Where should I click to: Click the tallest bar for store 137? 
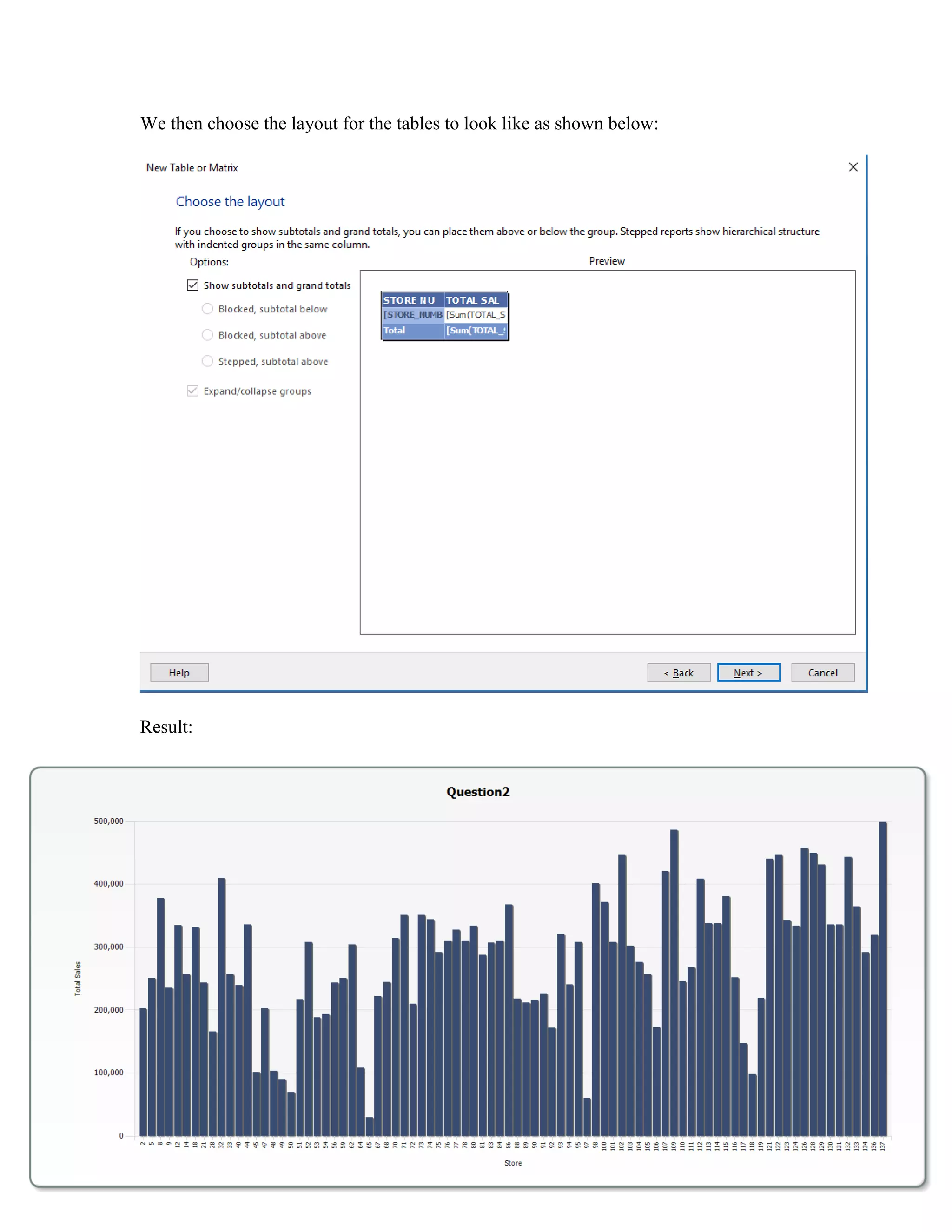click(x=883, y=979)
